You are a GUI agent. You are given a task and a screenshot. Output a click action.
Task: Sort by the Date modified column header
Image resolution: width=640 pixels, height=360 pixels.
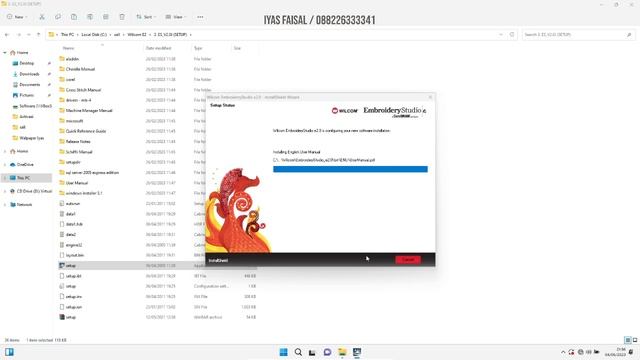(158, 48)
